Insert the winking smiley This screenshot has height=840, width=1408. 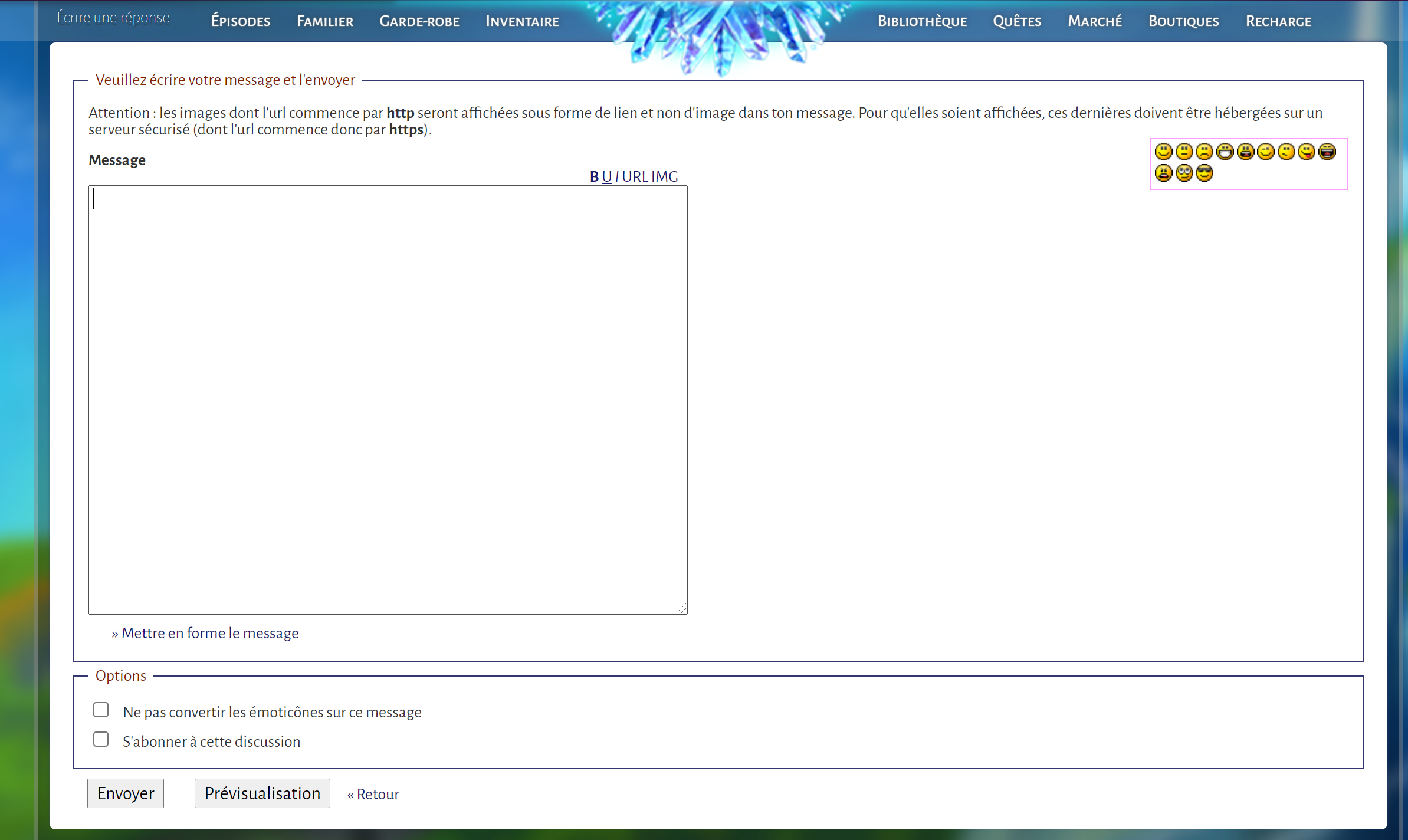[1266, 152]
